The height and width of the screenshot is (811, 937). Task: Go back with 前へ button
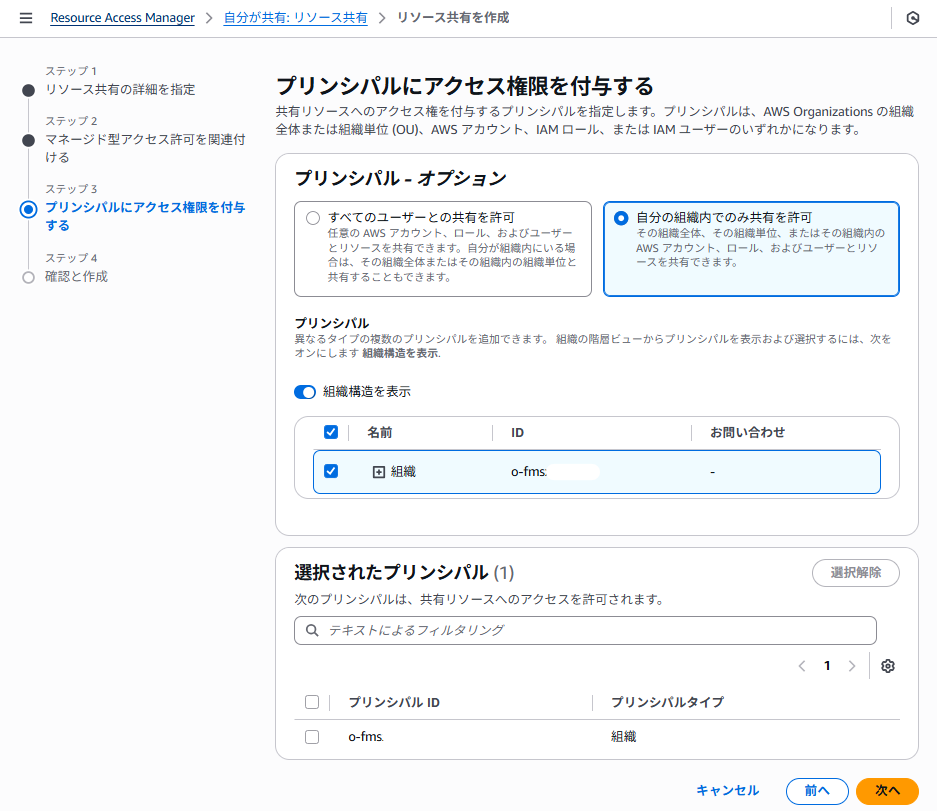point(817,791)
